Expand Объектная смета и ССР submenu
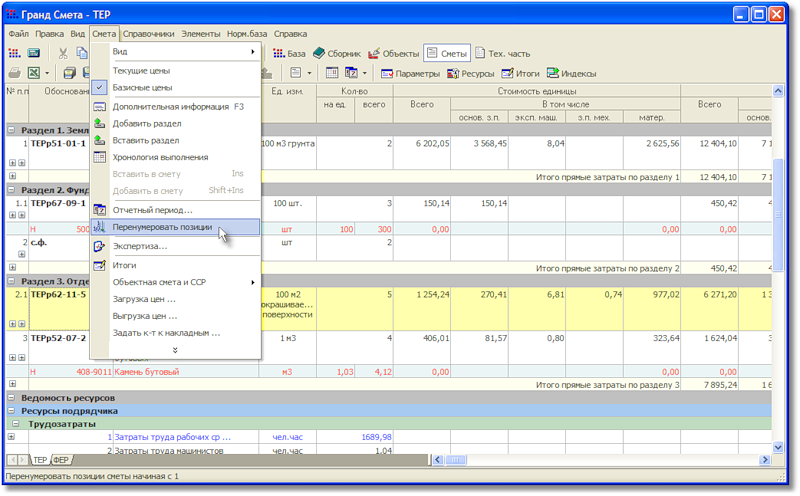The width and height of the screenshot is (800, 496). tap(176, 282)
